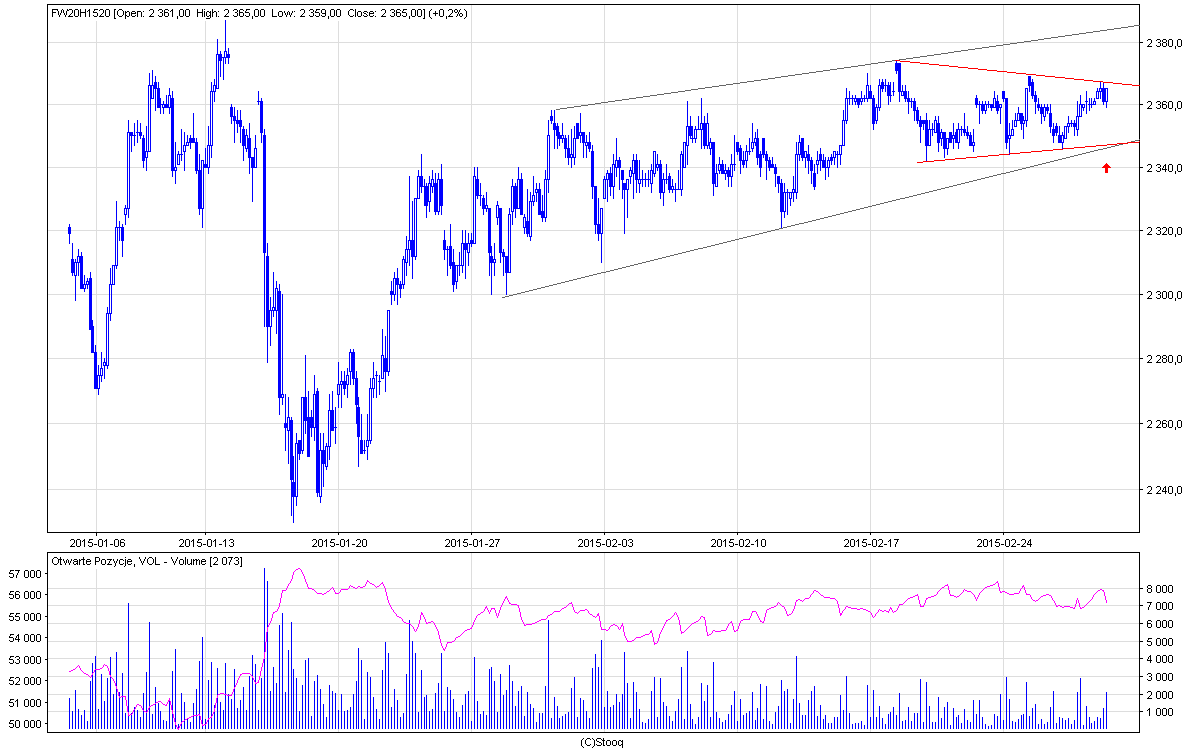Click the 54 000 open interest axis label
This screenshot has height=750, width=1200.
pos(24,638)
